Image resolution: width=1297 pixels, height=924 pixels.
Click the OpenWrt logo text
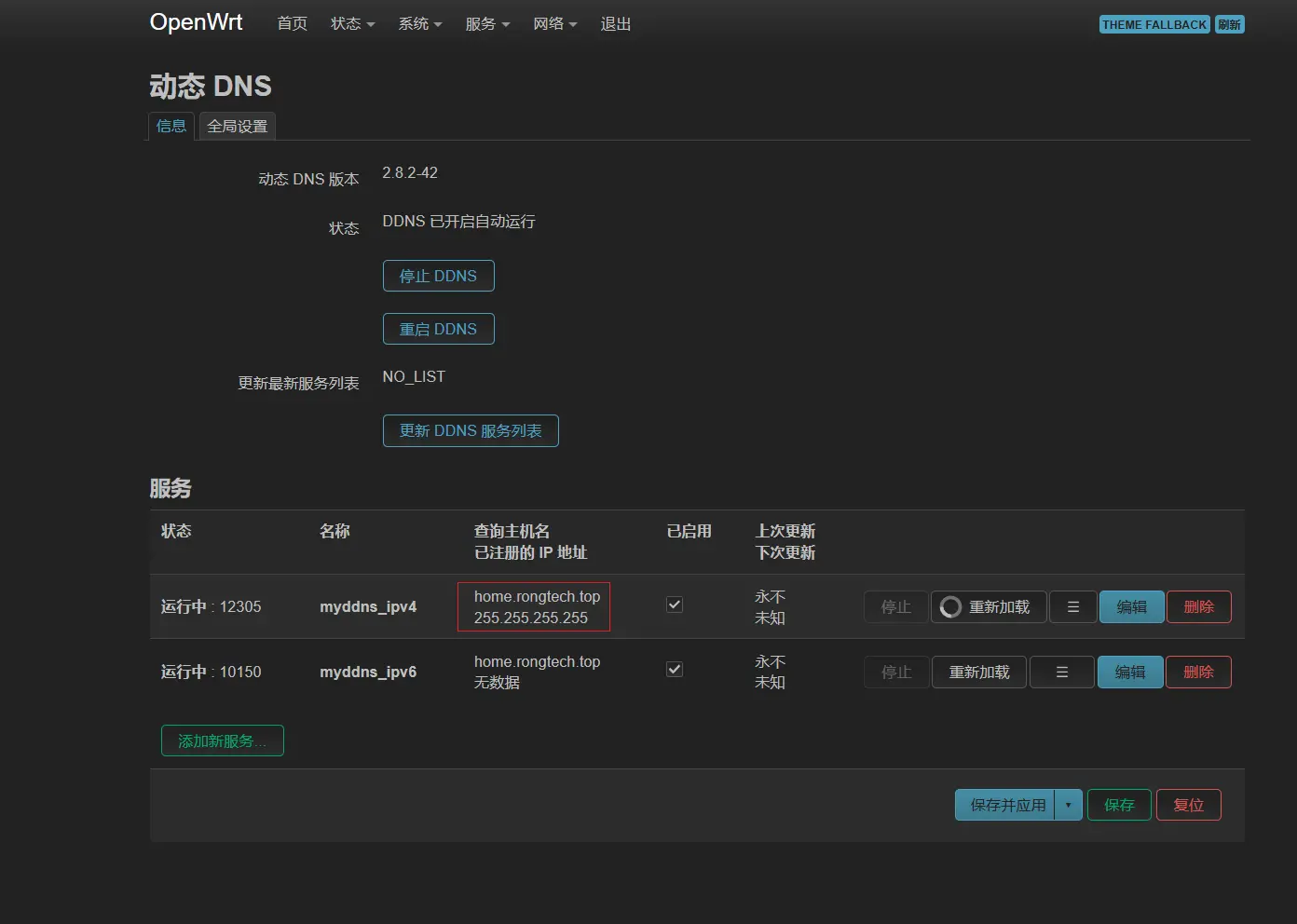(x=196, y=22)
